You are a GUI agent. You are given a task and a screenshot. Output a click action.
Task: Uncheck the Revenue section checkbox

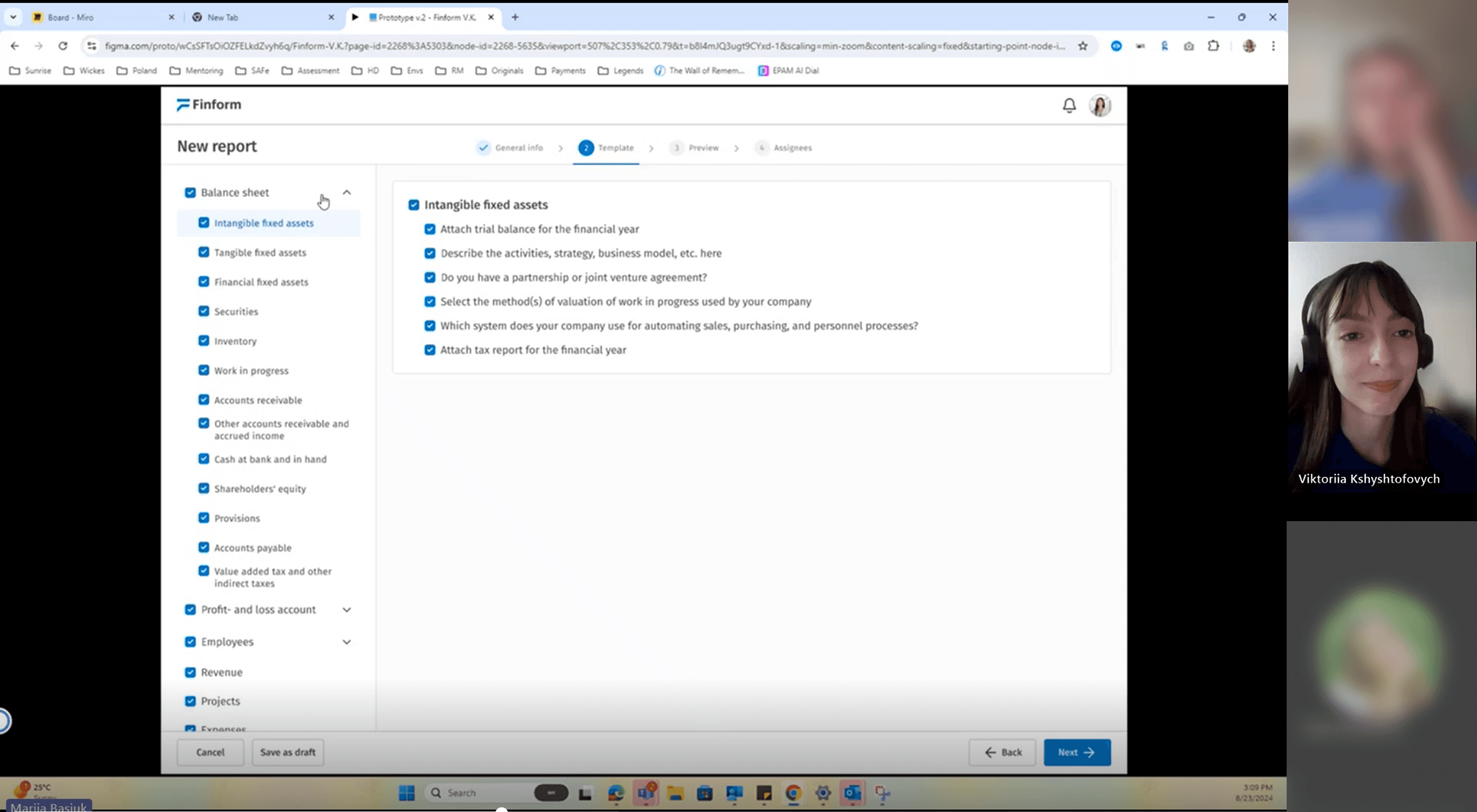[190, 672]
